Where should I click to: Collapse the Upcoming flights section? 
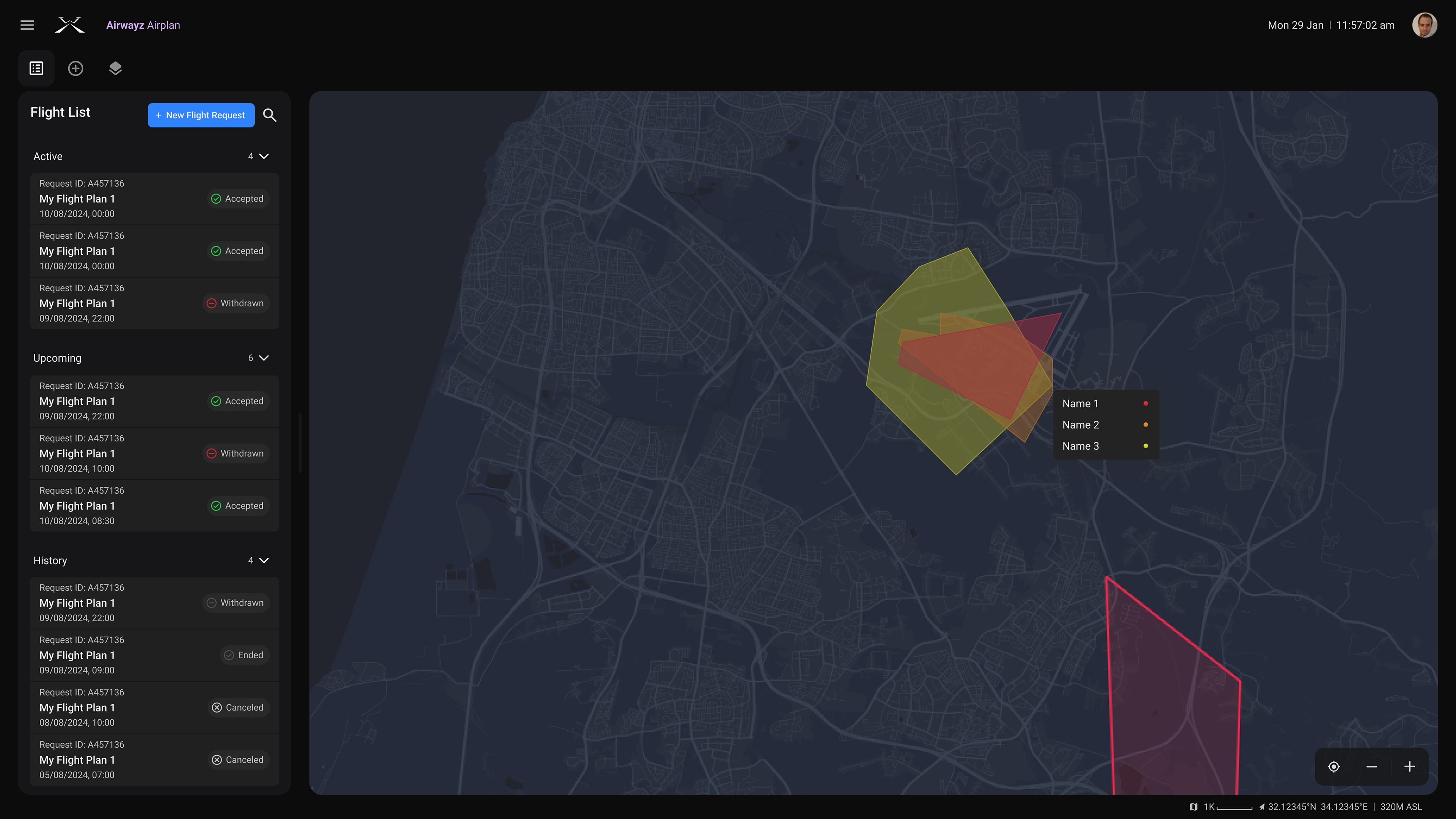pyautogui.click(x=264, y=358)
